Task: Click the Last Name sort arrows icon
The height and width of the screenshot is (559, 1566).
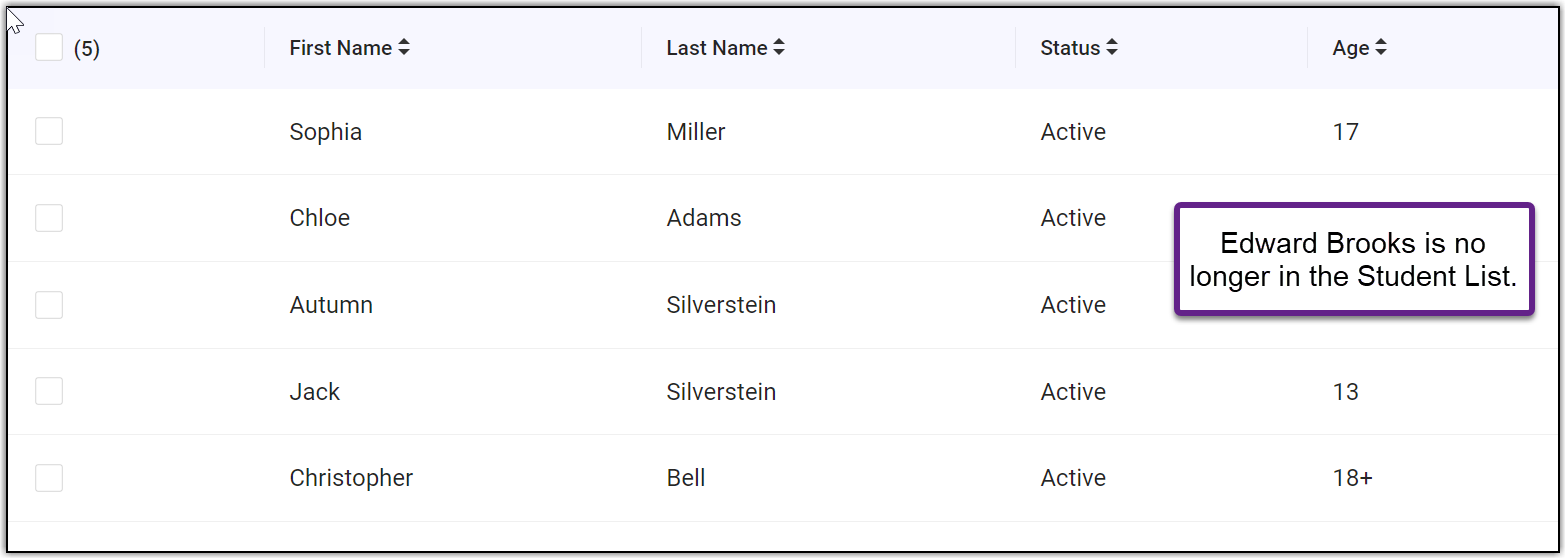Action: pyautogui.click(x=779, y=48)
